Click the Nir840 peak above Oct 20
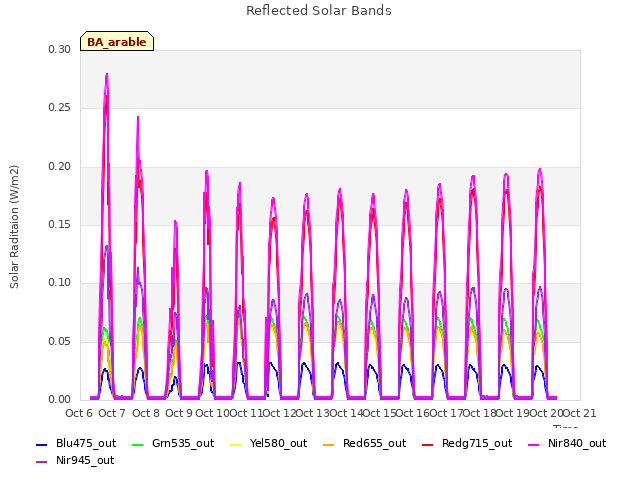 point(540,169)
